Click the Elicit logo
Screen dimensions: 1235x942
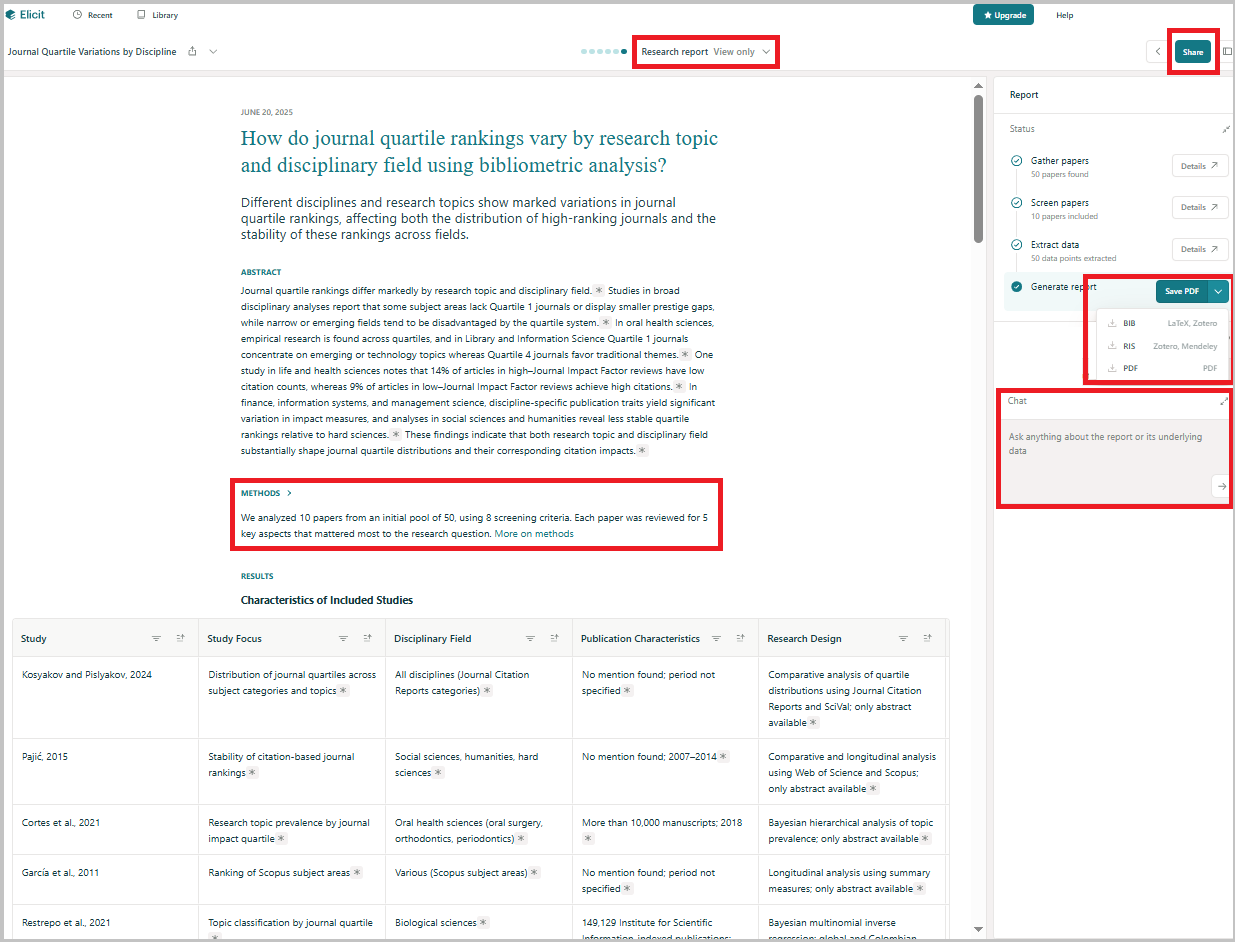(26, 15)
